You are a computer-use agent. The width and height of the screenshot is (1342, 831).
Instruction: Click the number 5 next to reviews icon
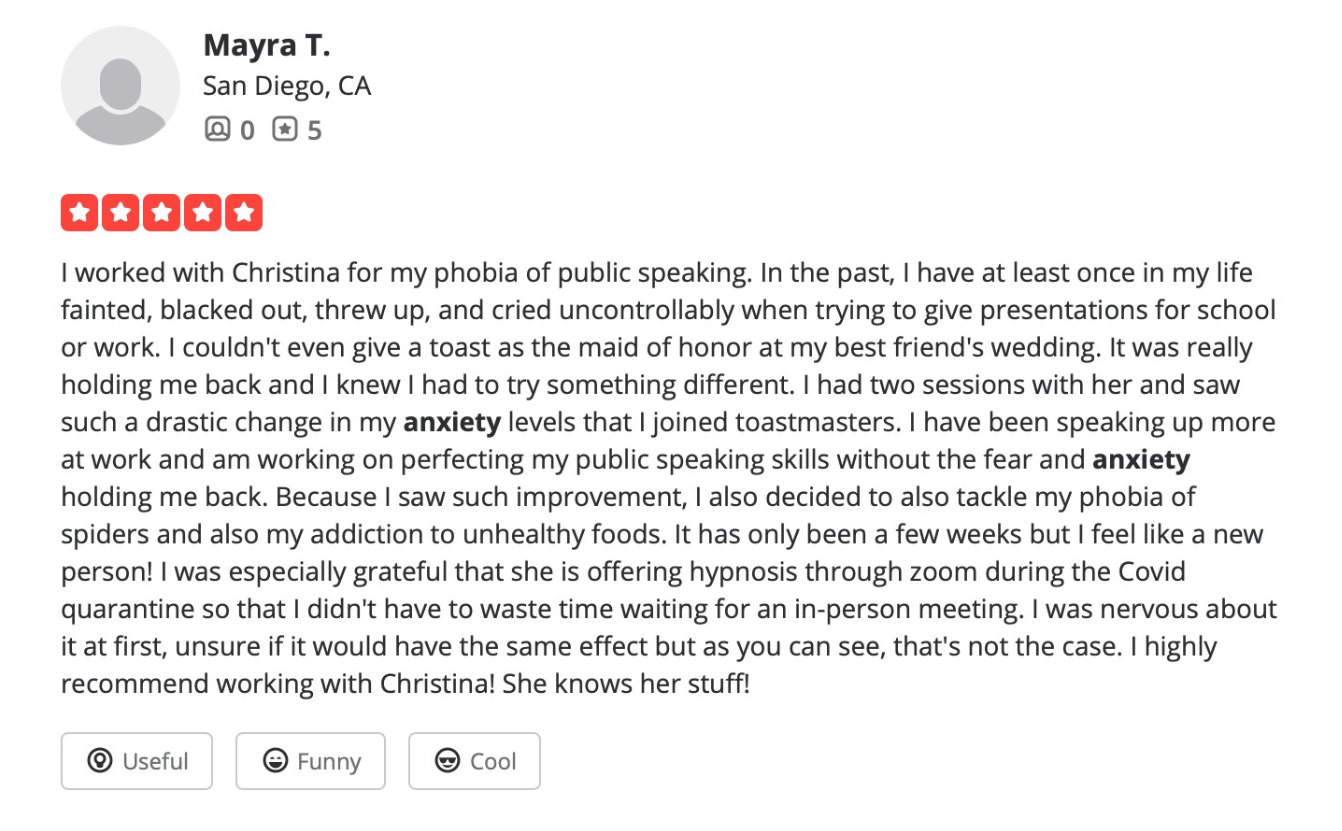point(313,129)
